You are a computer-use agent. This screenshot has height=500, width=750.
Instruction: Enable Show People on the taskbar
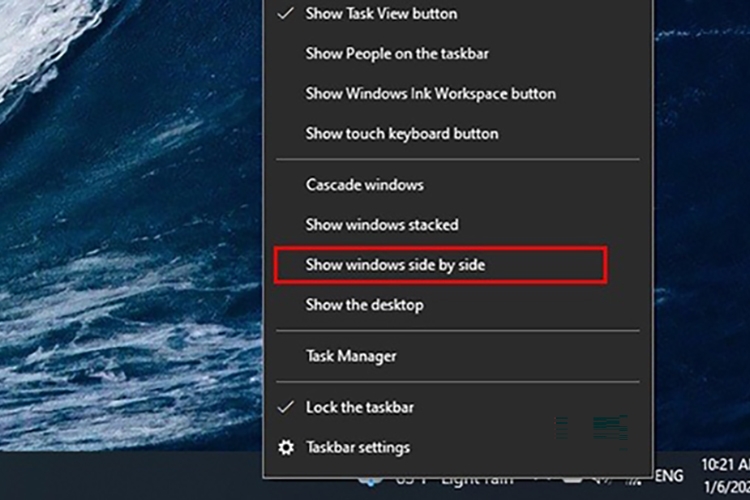coord(396,54)
